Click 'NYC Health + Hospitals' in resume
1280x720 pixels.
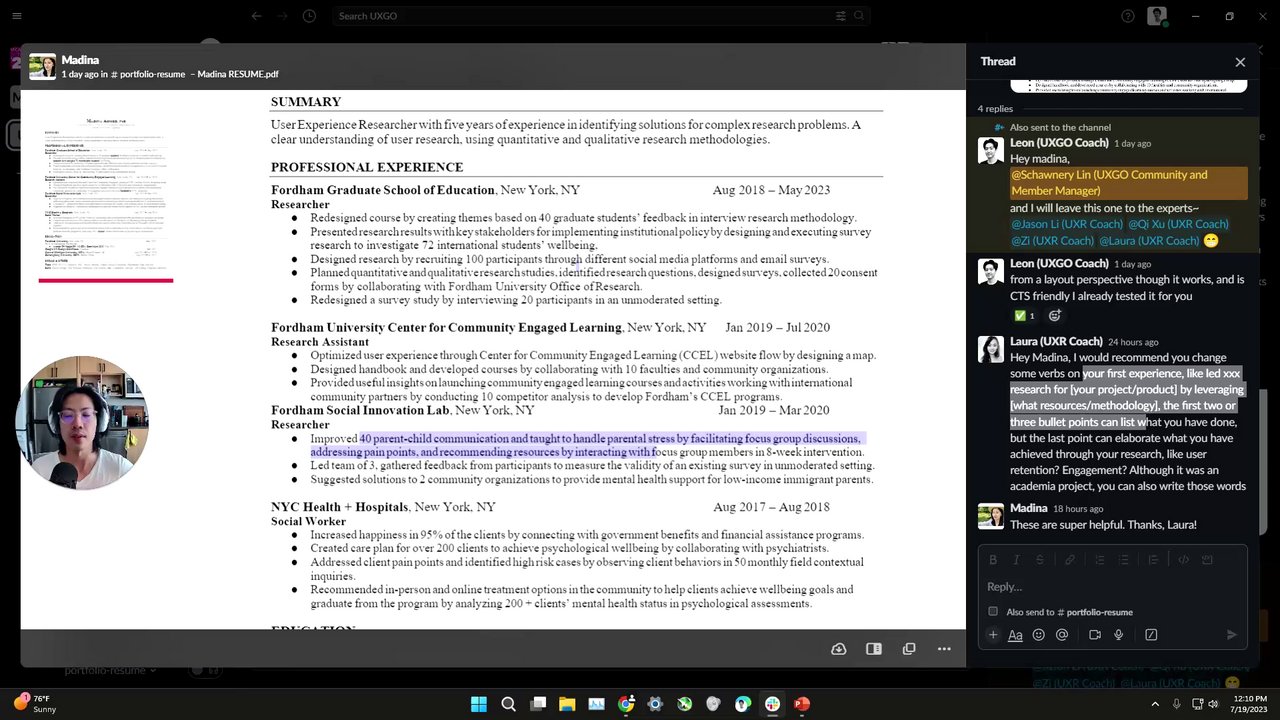tap(339, 507)
